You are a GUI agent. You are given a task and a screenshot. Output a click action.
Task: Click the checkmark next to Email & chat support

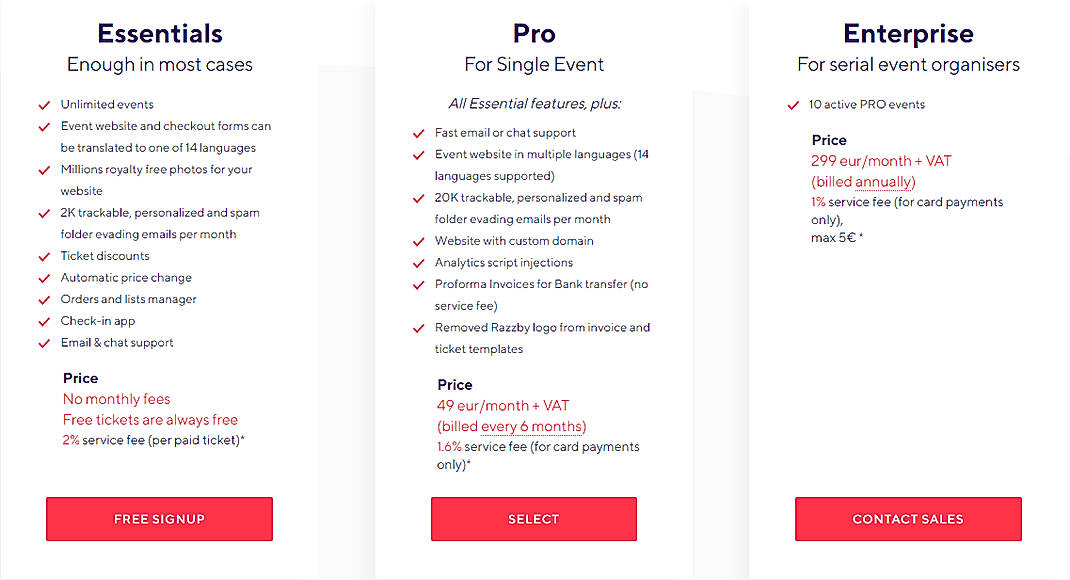point(44,342)
